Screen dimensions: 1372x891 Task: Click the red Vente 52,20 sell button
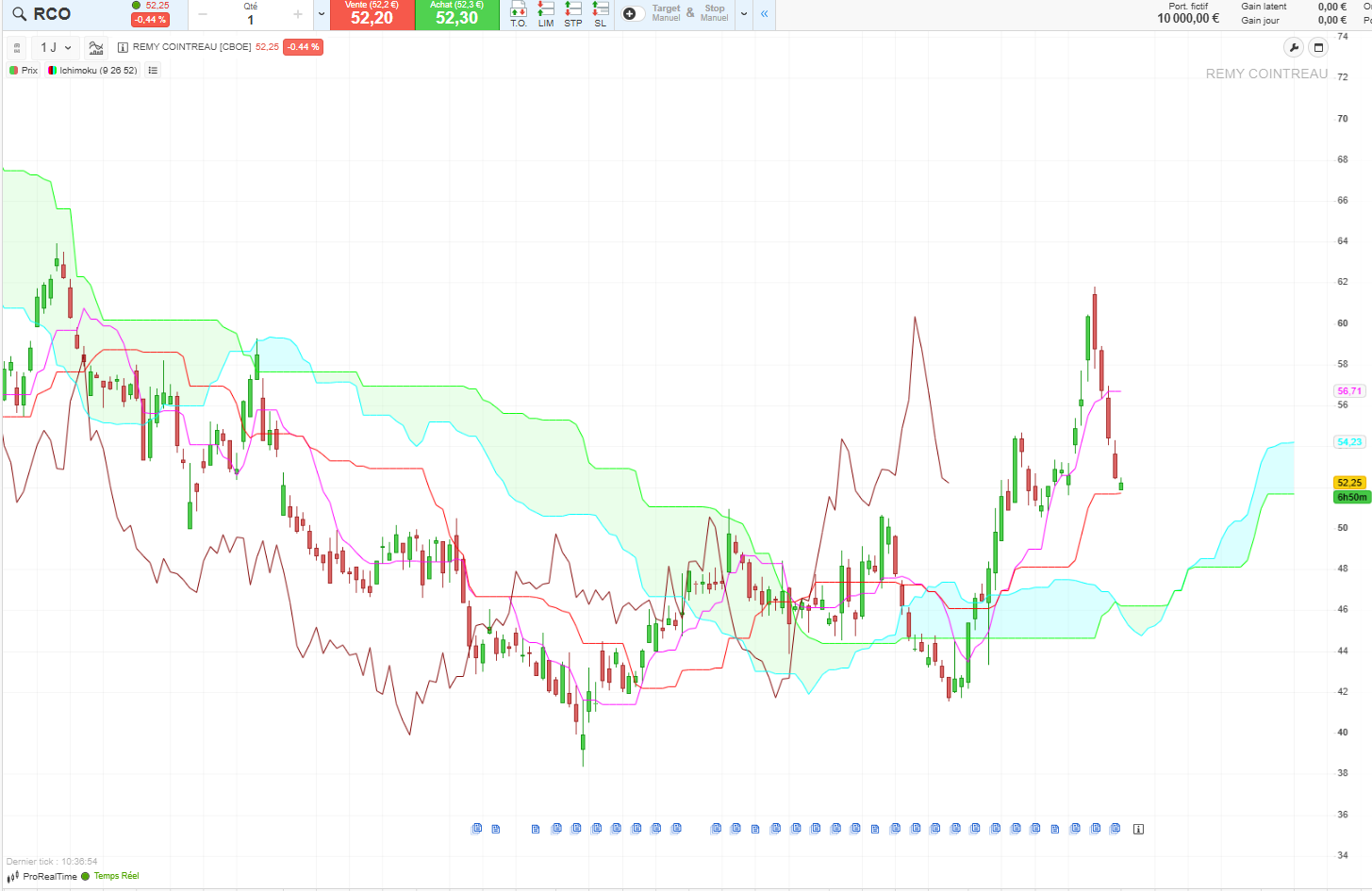click(372, 15)
